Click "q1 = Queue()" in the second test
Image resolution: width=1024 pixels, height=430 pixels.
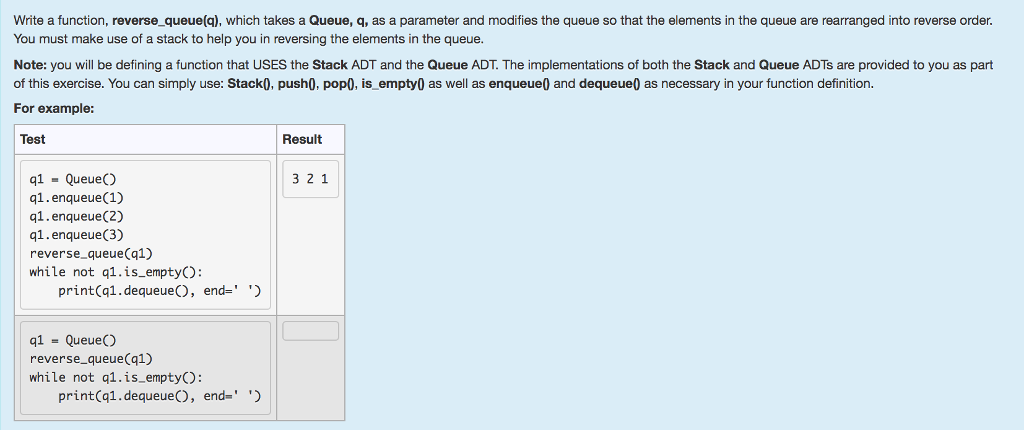(76, 341)
